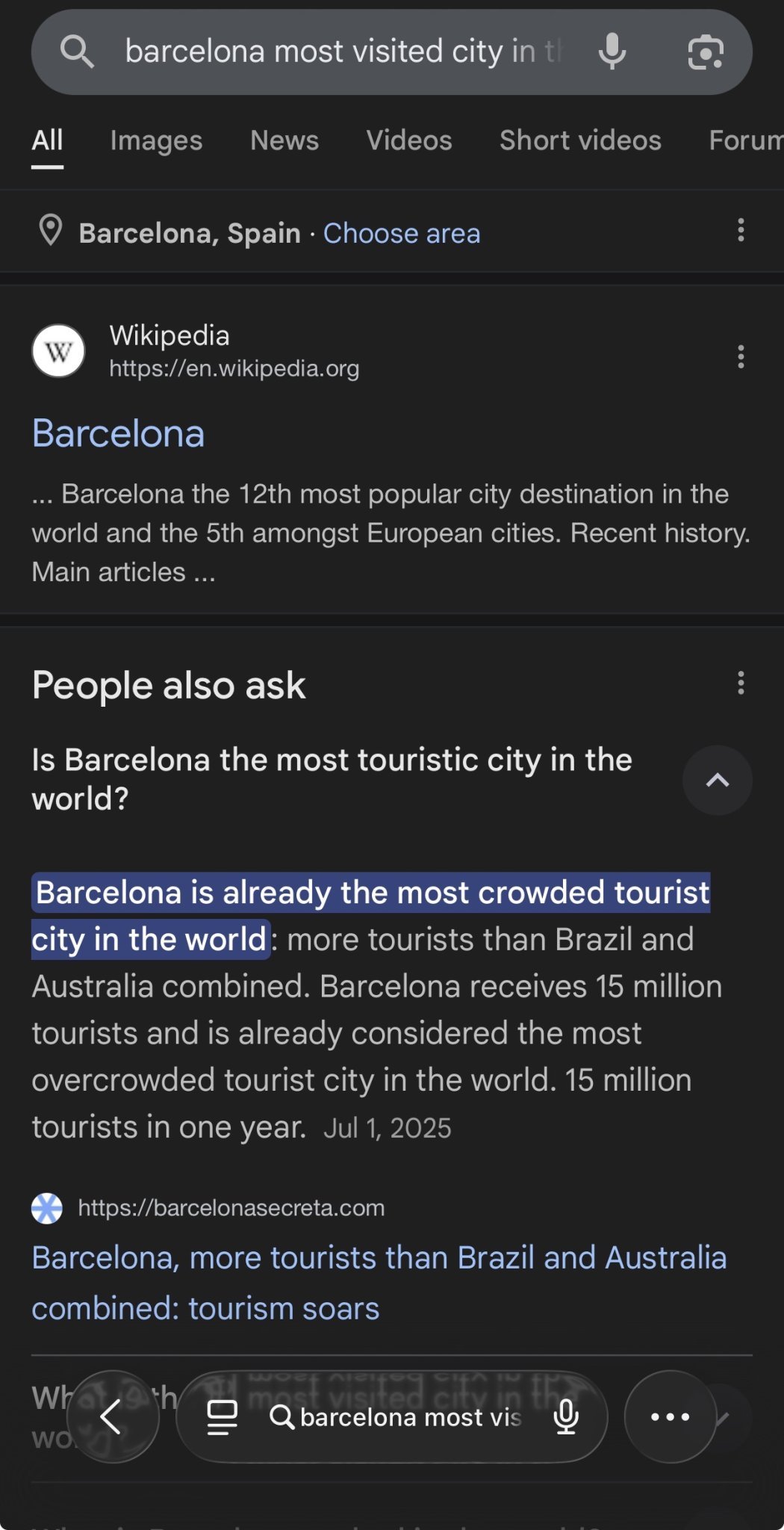Tap the voice search microphone in top bar
The width and height of the screenshot is (784, 1530).
click(x=612, y=52)
